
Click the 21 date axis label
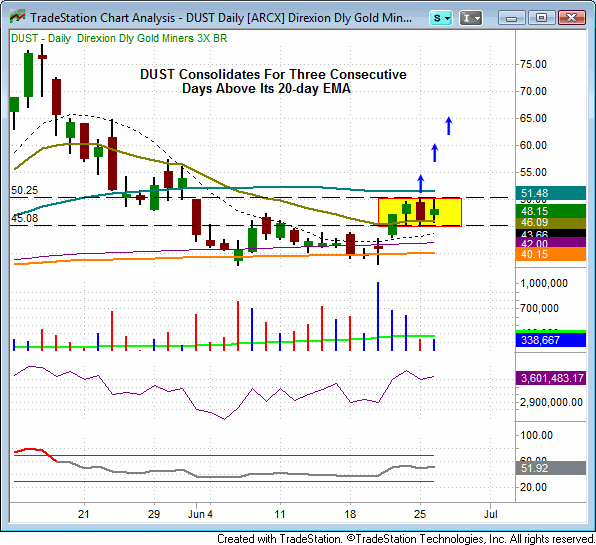84,514
